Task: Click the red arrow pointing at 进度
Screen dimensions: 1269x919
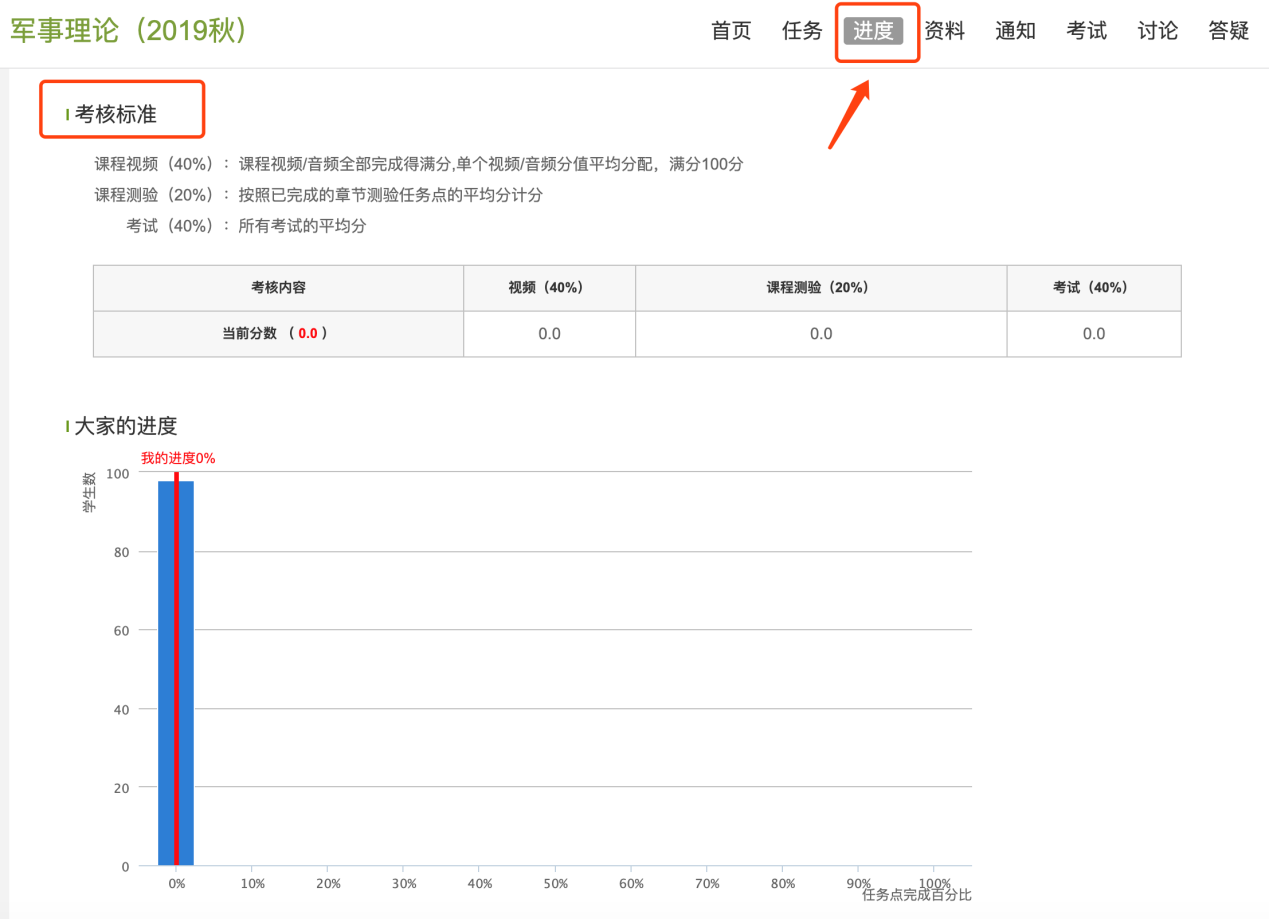Action: point(848,116)
